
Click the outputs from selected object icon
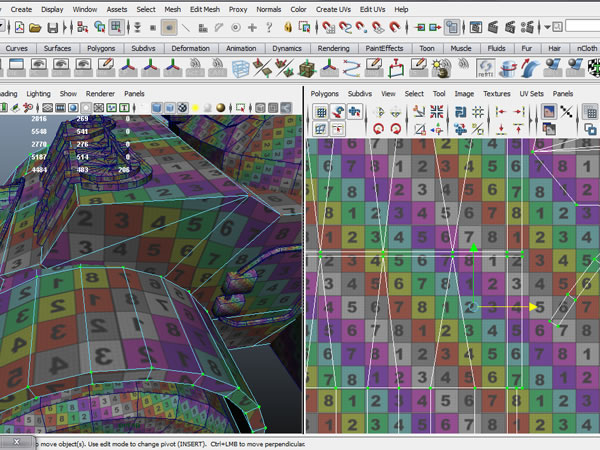(435, 28)
